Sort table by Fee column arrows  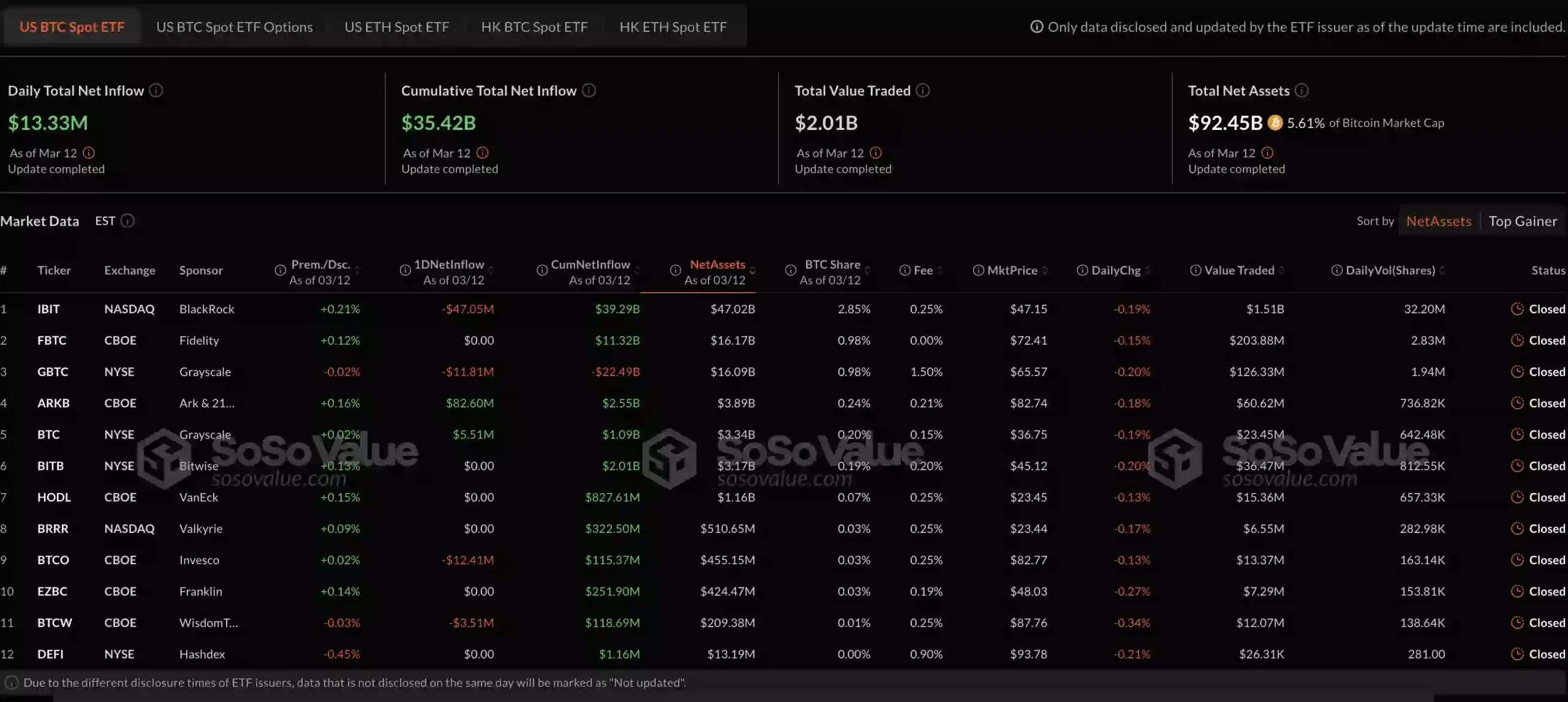940,270
